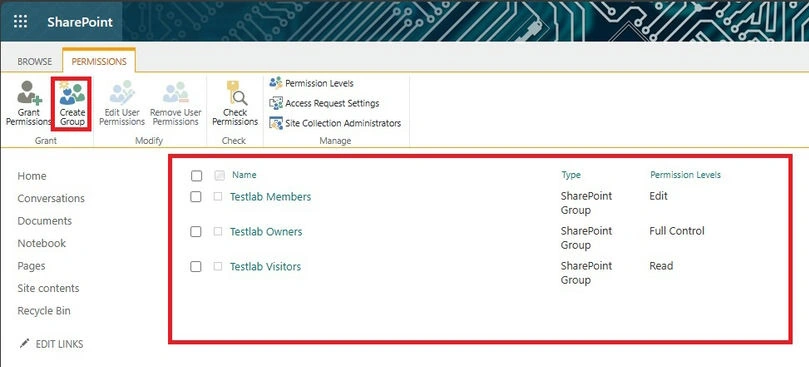Sort by the Name column header
The image size is (809, 367).
coord(244,175)
